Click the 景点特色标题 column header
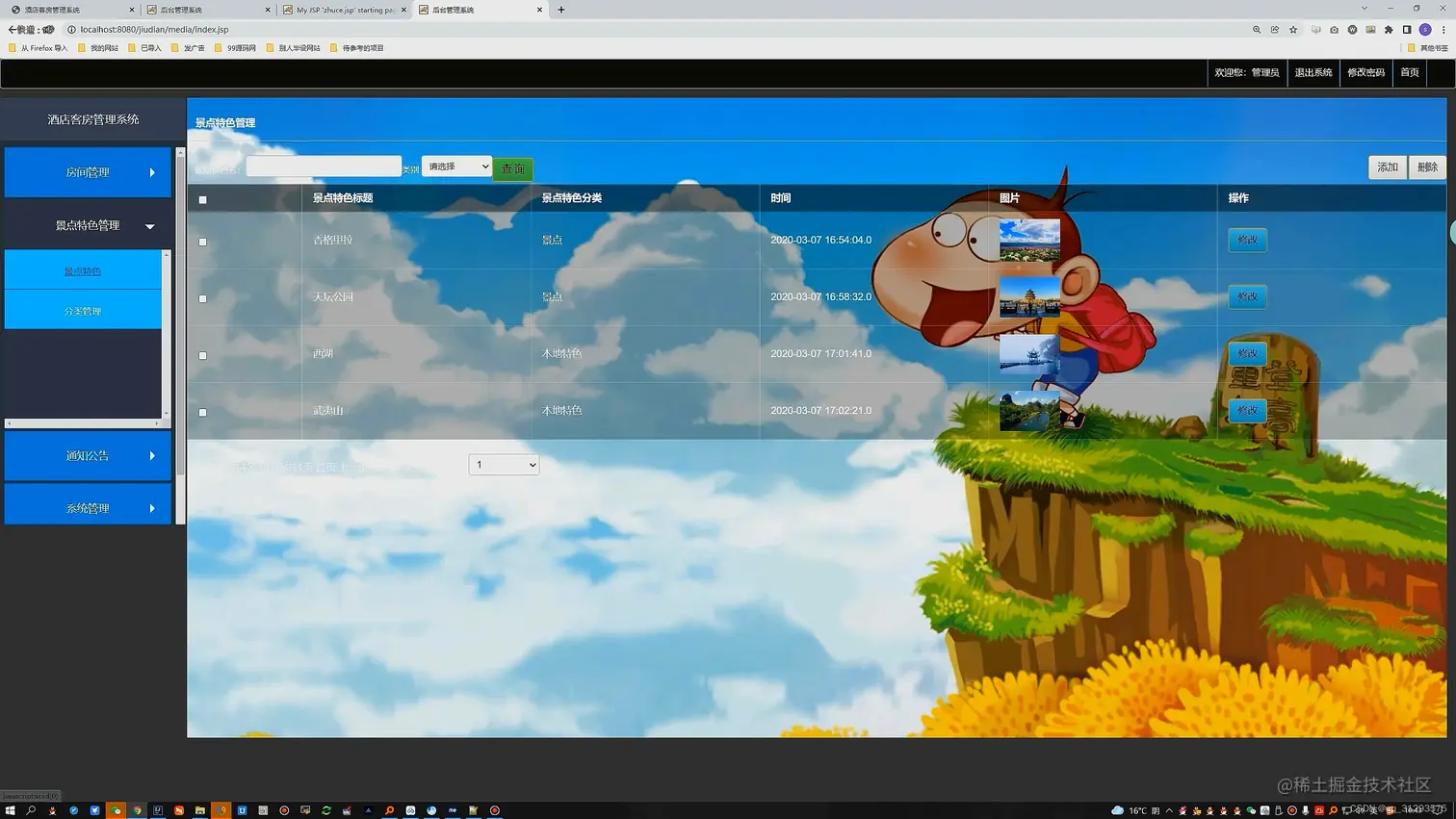The image size is (1456, 819). coord(343,198)
